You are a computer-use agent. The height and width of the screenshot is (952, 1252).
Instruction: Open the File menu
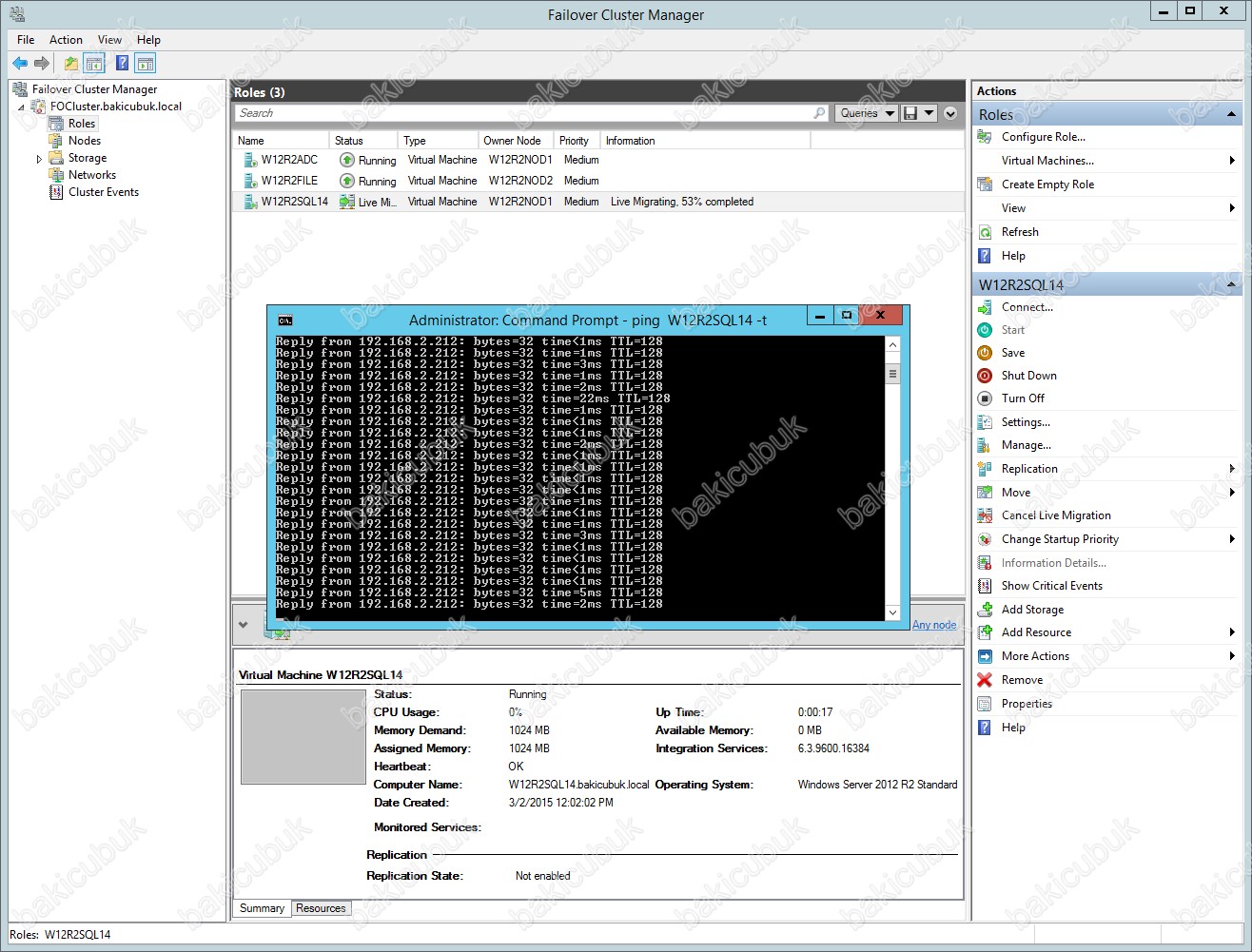coord(26,40)
